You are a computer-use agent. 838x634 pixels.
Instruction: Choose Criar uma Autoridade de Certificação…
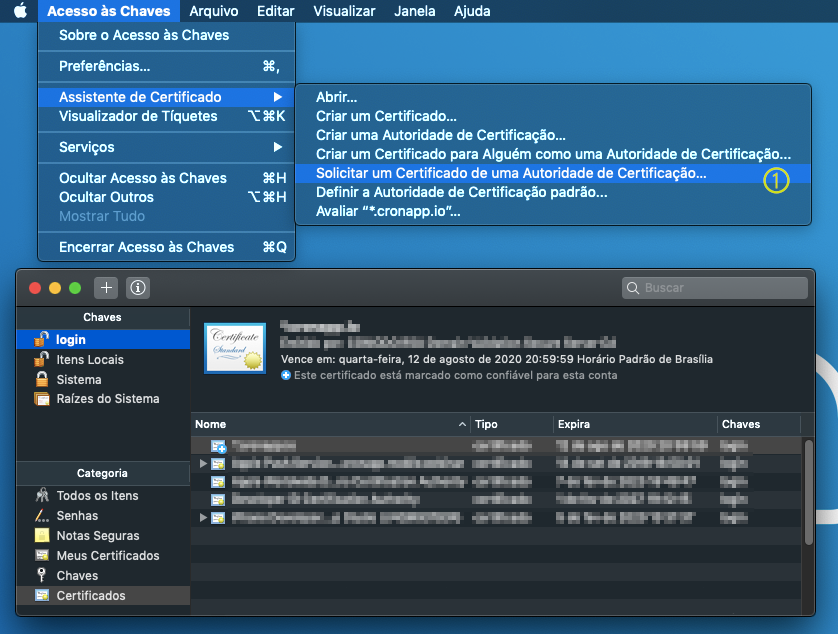coord(553,135)
